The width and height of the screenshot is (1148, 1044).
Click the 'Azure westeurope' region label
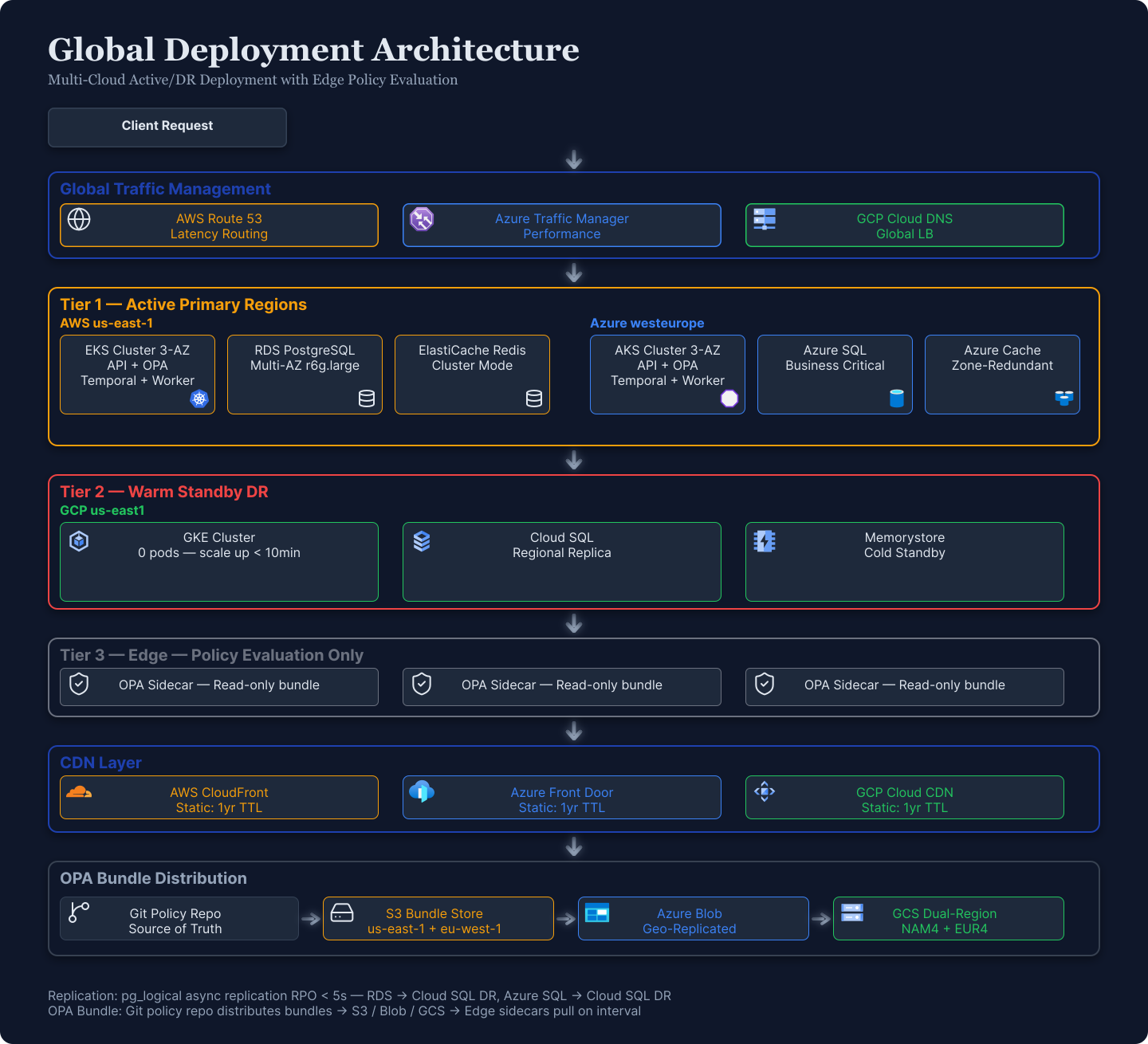[647, 323]
